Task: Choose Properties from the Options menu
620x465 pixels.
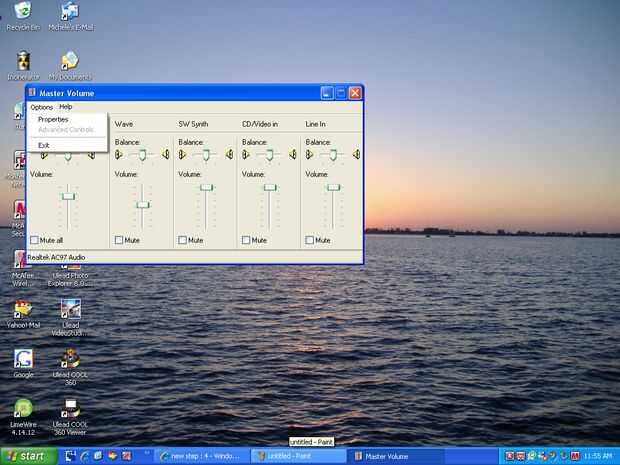Action: (67, 119)
